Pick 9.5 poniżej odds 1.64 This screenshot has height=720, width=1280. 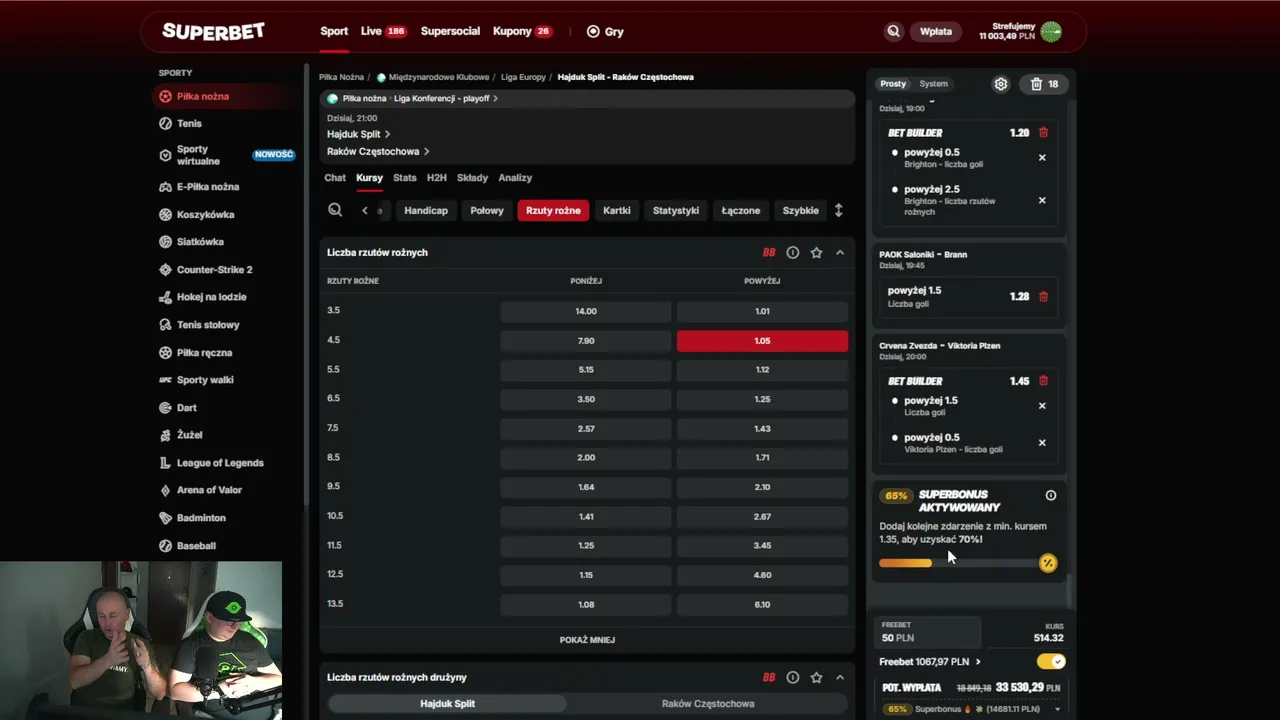point(586,487)
